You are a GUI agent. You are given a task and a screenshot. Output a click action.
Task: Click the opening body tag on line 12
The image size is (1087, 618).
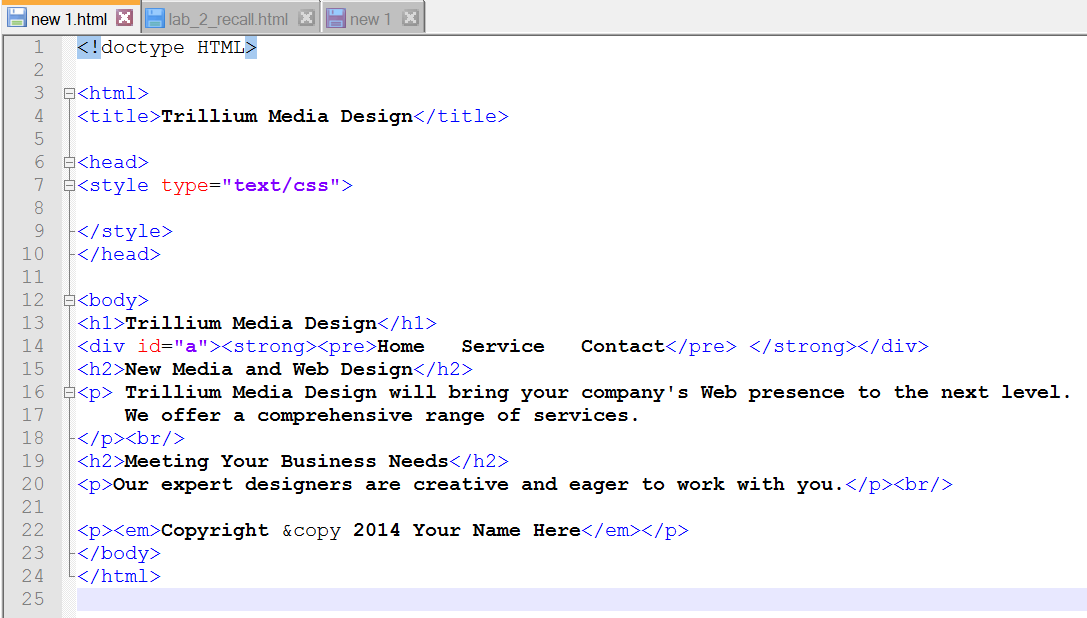pos(112,300)
